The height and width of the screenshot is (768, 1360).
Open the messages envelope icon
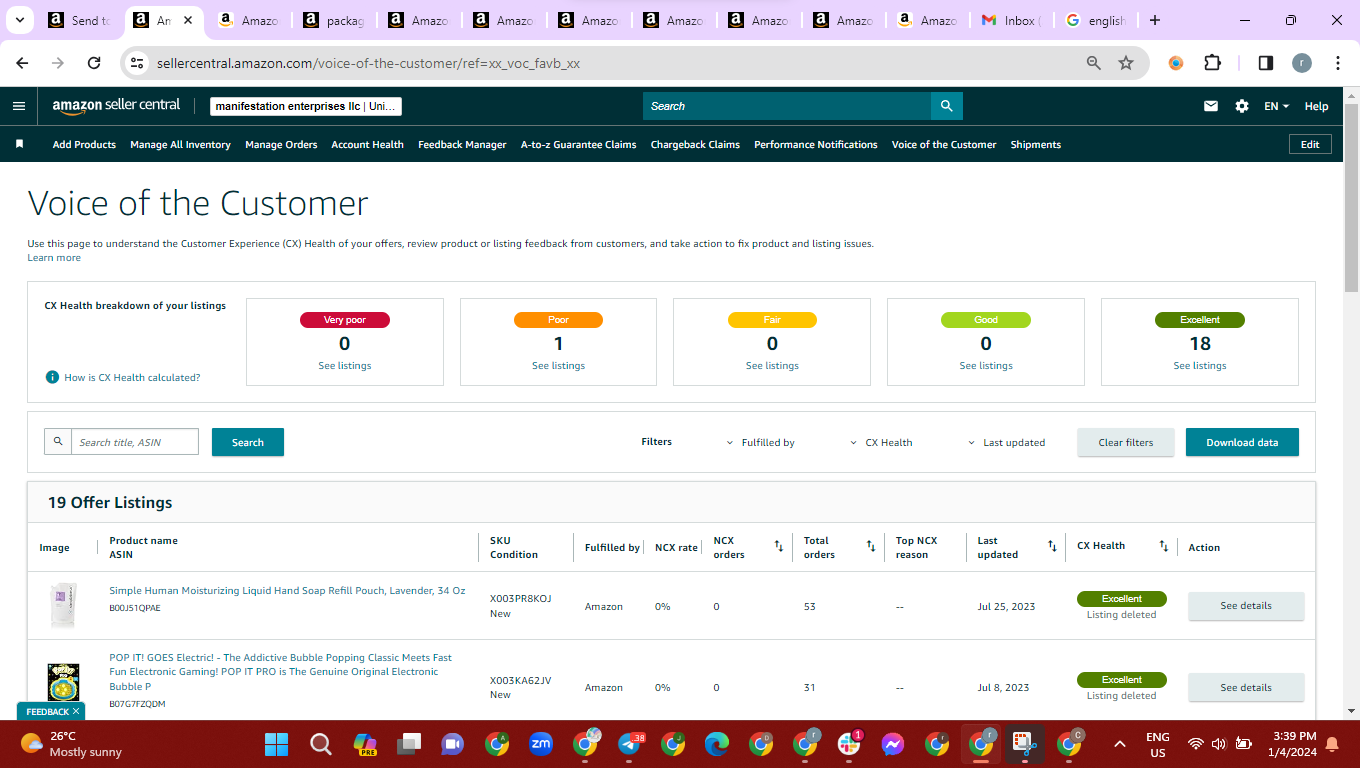click(1211, 106)
